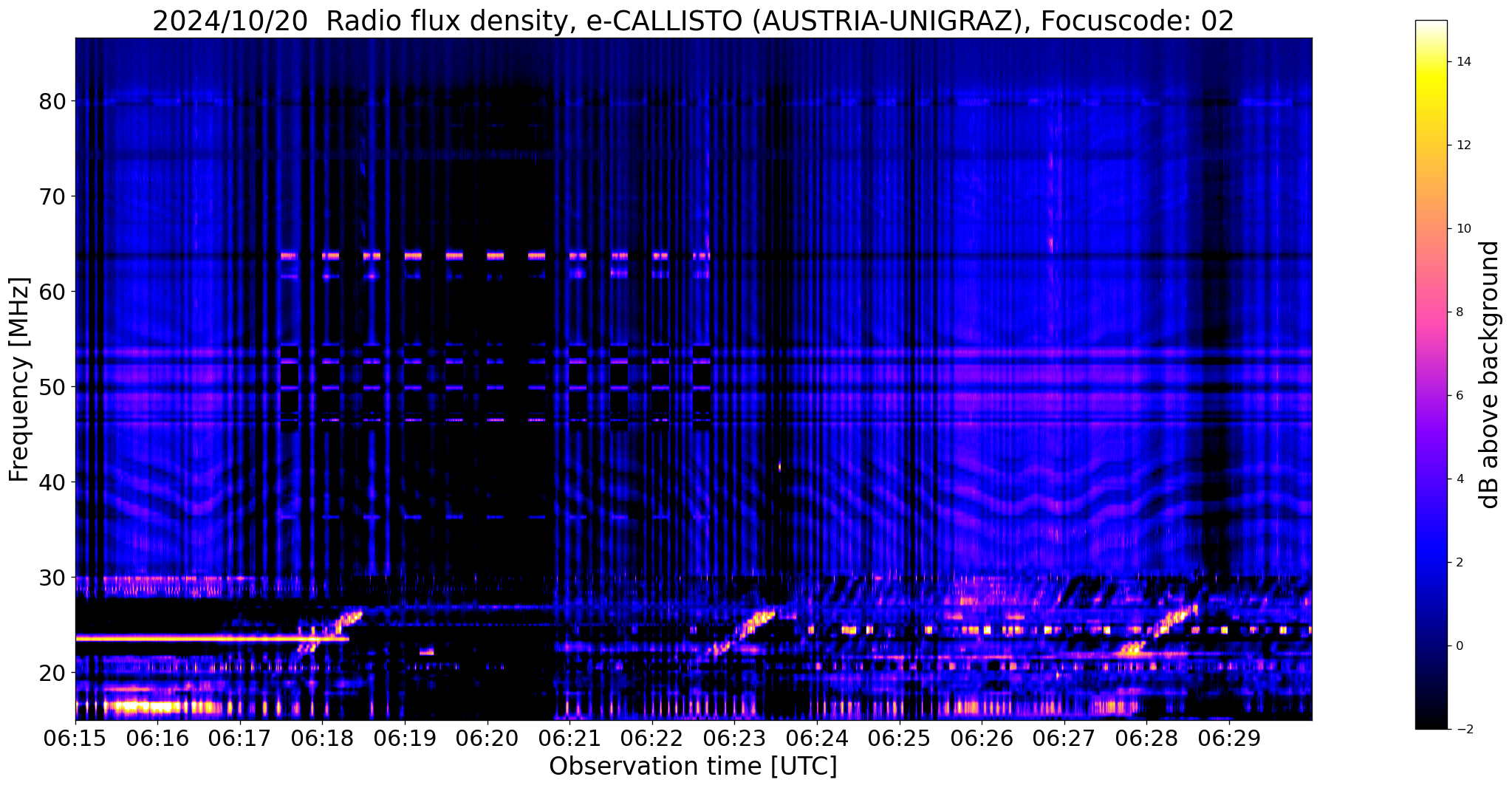The width and height of the screenshot is (1512, 788).
Task: Click the 50 MHz frequency tick label
Action: [52, 387]
